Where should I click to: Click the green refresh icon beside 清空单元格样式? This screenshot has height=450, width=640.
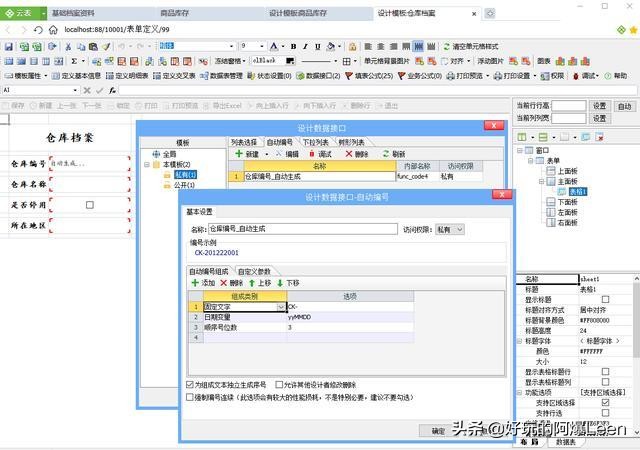[447, 47]
